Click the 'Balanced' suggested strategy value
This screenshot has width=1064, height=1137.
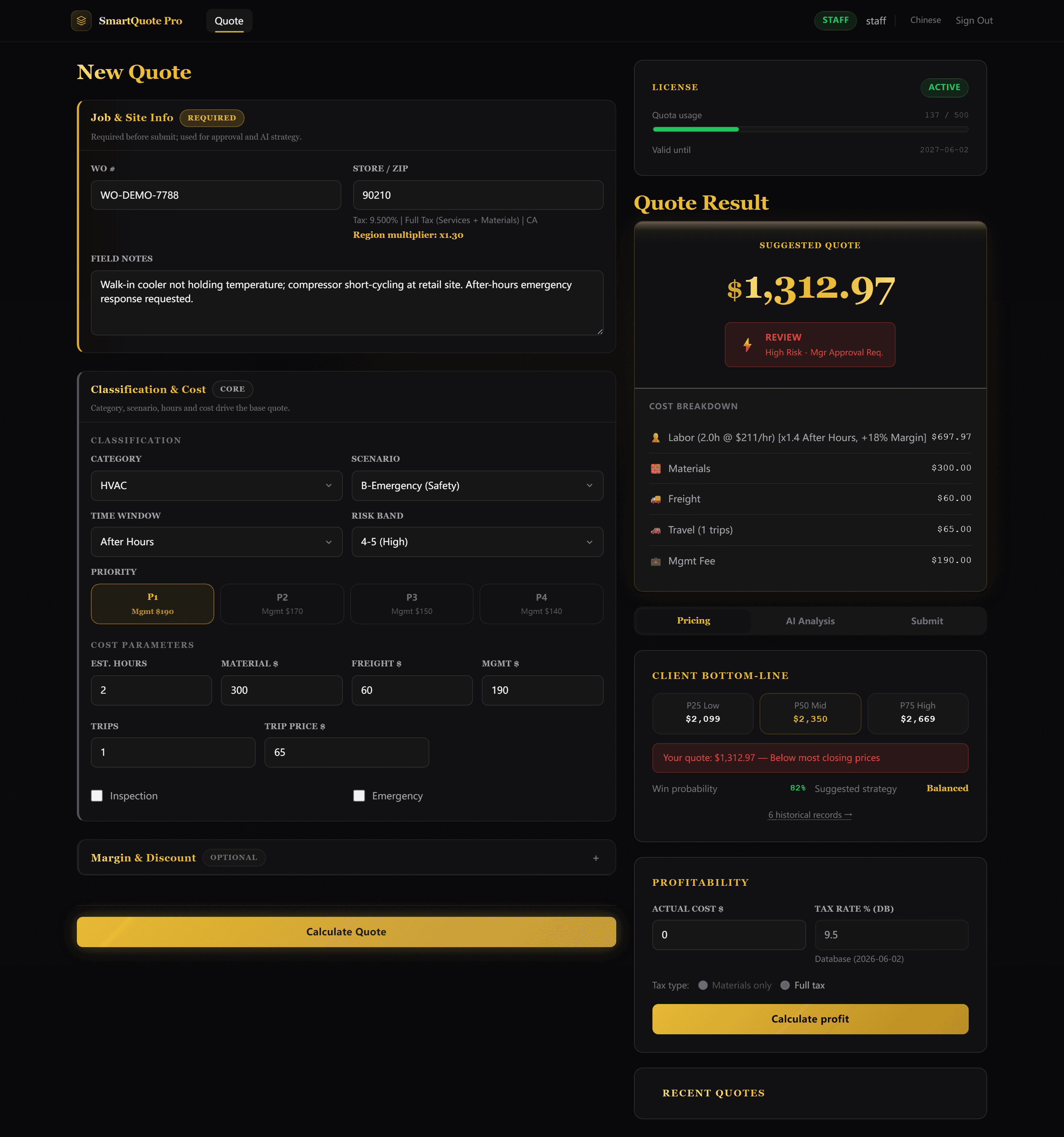(x=947, y=788)
